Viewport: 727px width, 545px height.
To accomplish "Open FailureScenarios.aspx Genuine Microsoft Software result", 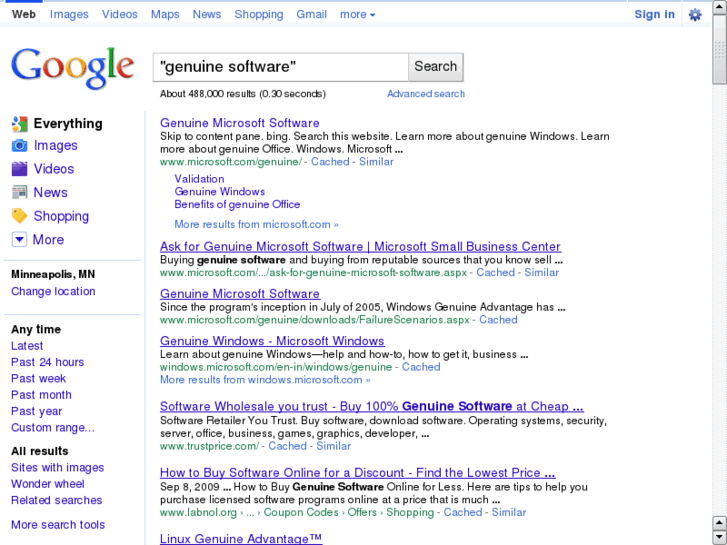I will click(x=240, y=294).
